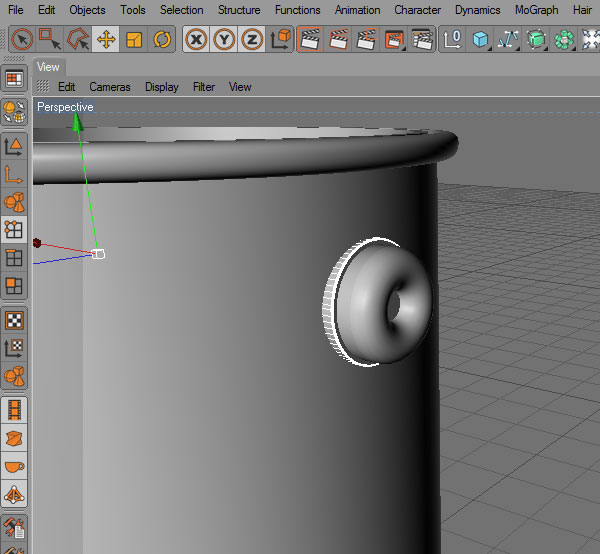The height and width of the screenshot is (554, 600).
Task: Click the torus knob on the cylinder
Action: [383, 303]
